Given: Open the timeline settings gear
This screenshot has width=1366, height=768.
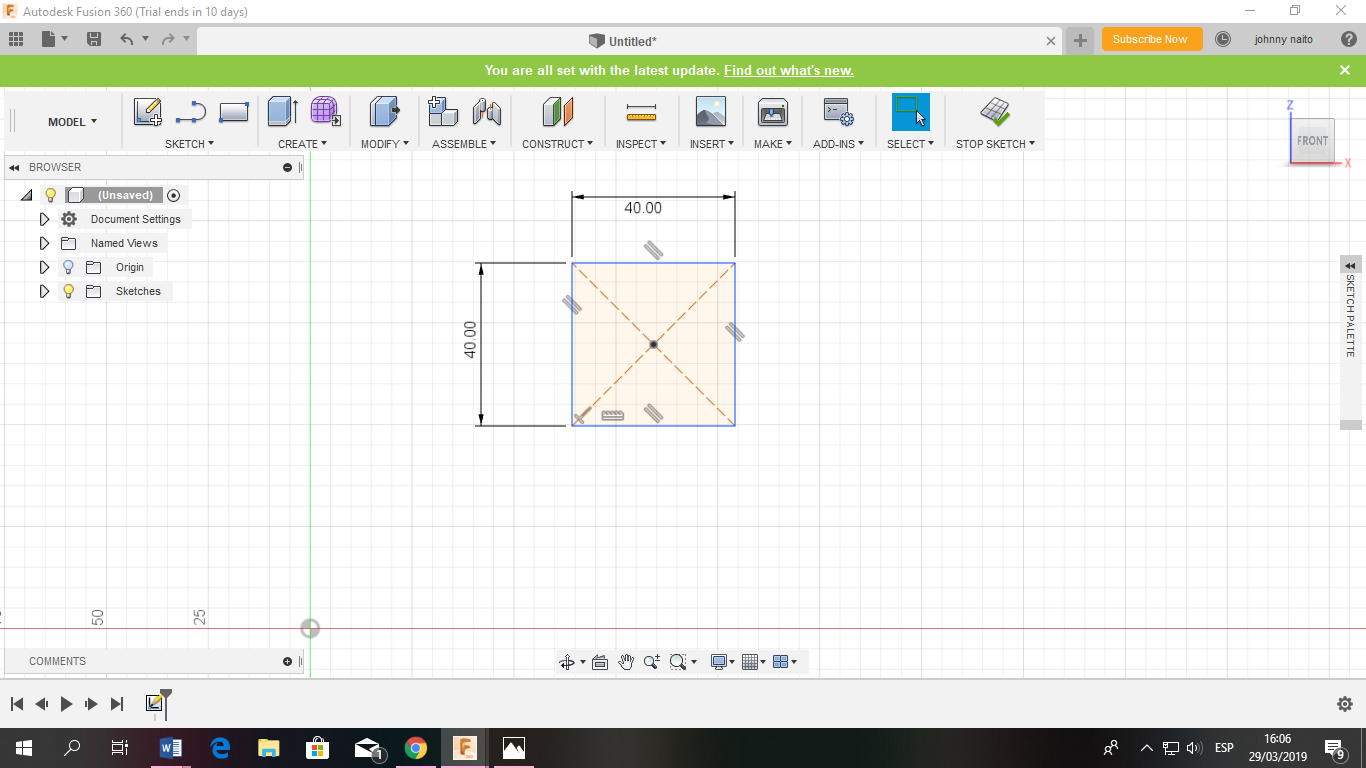Looking at the screenshot, I should point(1345,704).
